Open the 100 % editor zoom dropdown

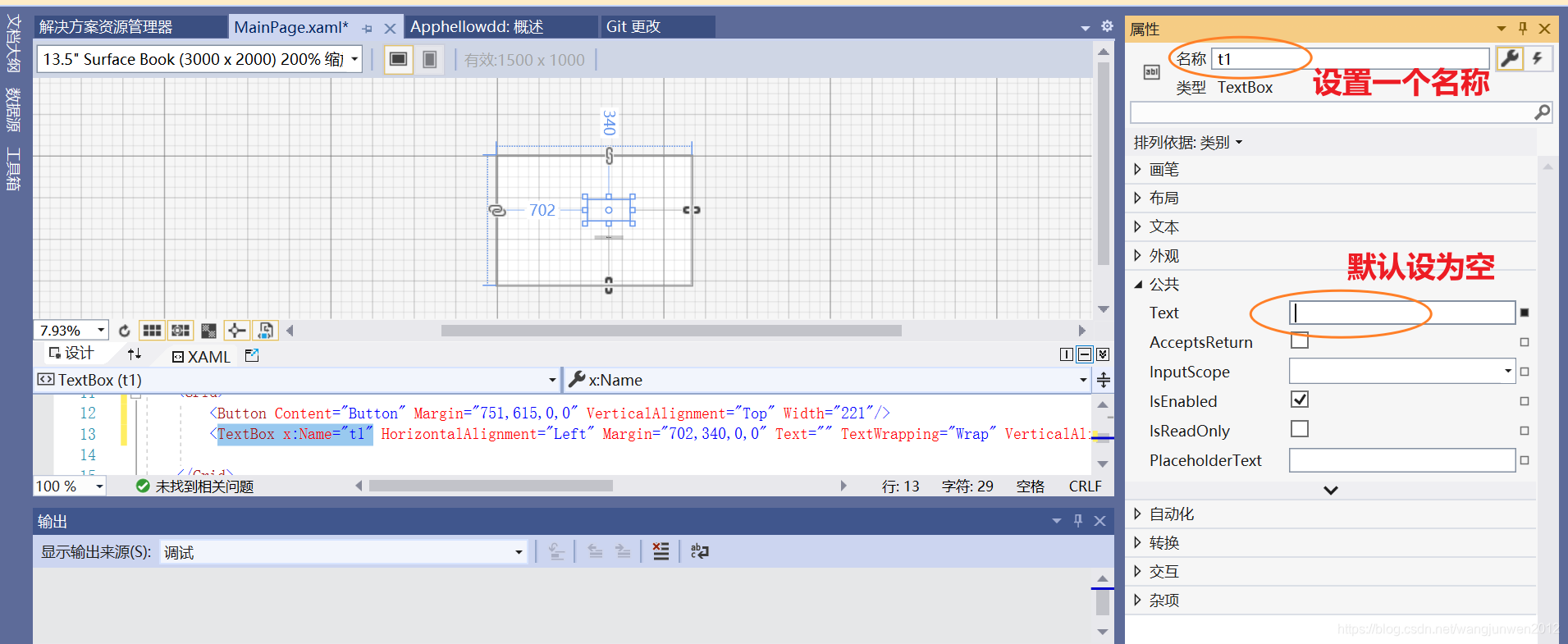click(99, 486)
